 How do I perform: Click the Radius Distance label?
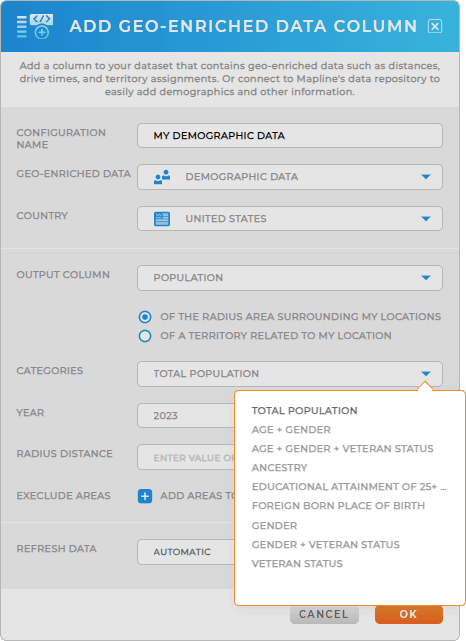(x=65, y=454)
